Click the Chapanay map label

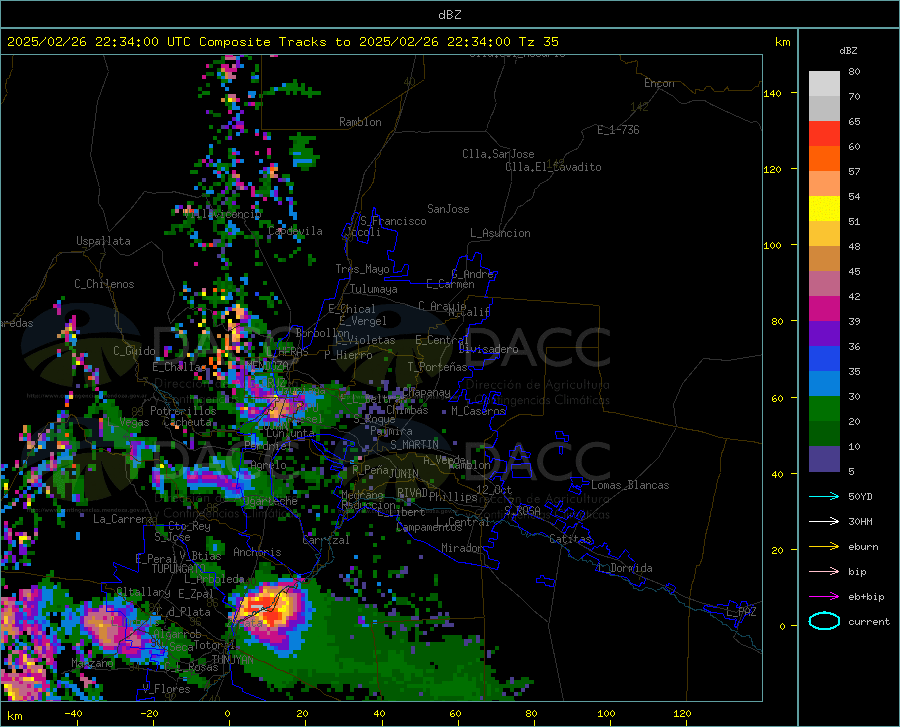click(x=426, y=392)
